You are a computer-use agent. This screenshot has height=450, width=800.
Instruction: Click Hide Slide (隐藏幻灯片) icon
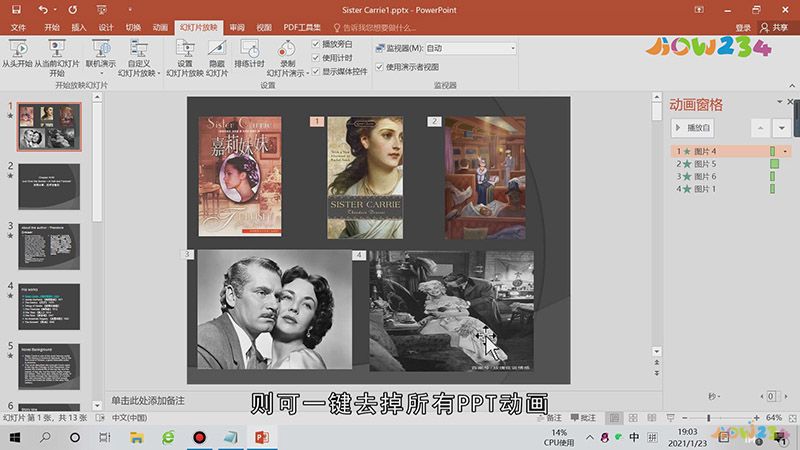tap(217, 58)
